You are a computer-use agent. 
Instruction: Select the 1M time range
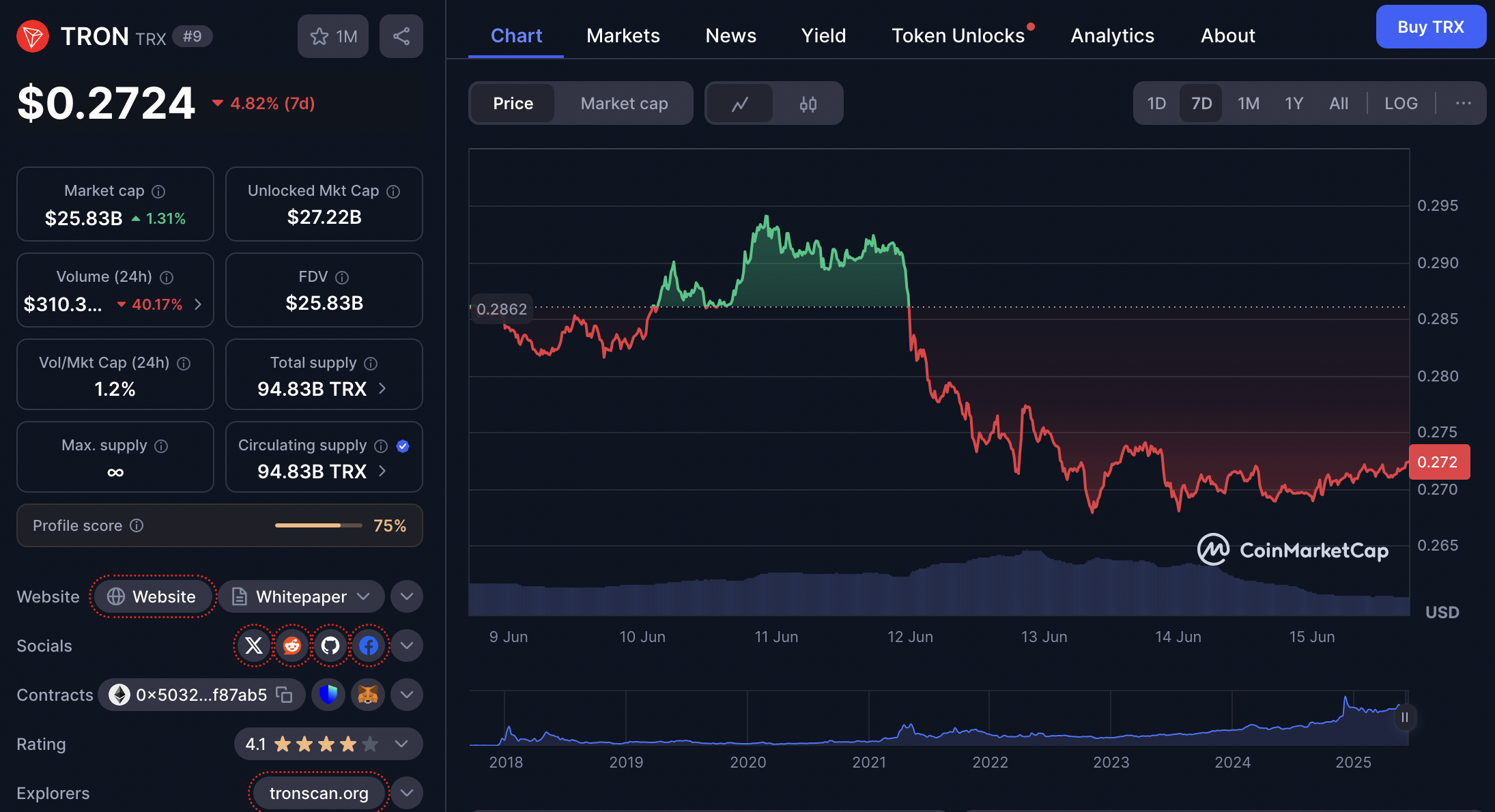pyautogui.click(x=1248, y=104)
